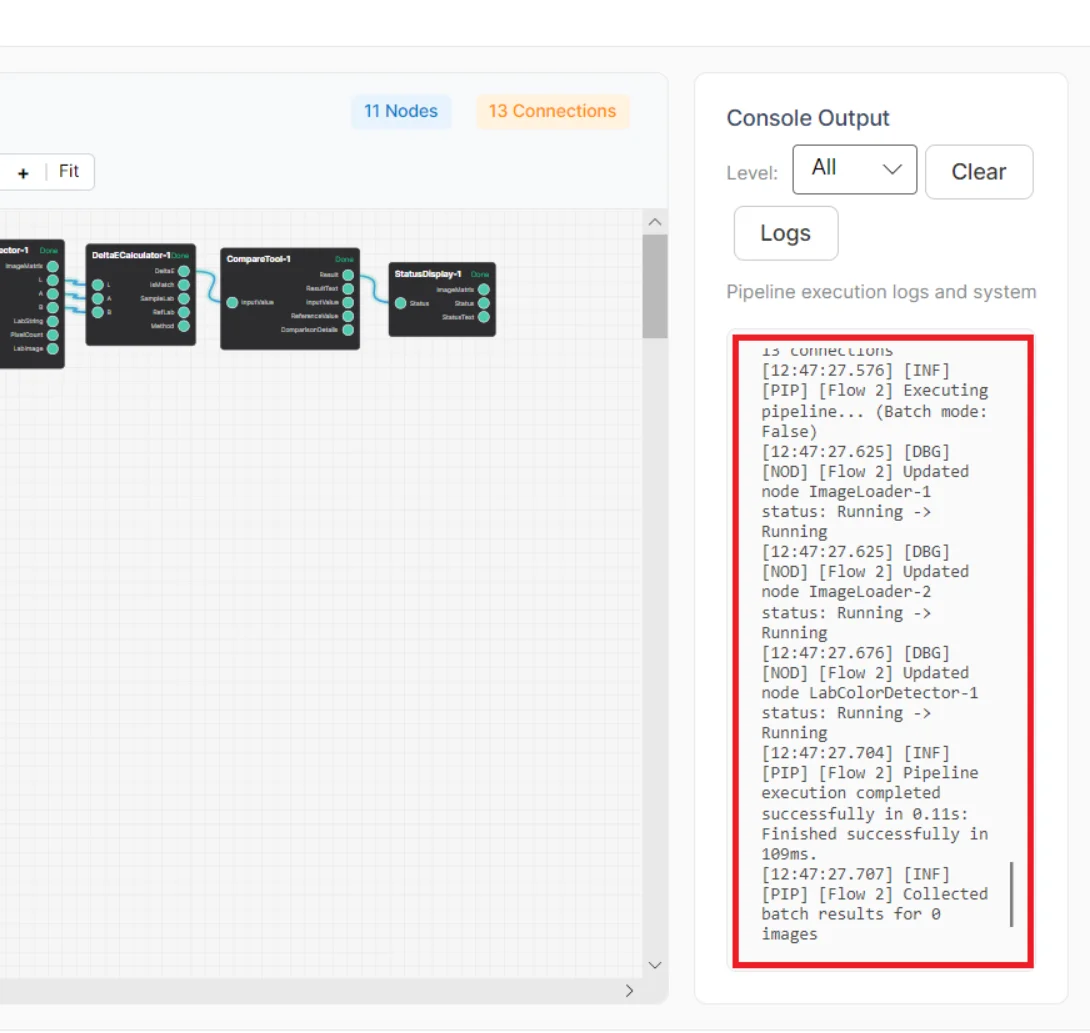This screenshot has height=1033, width=1090.
Task: Click the Done status on StatusDisplay-1
Action: click(480, 275)
